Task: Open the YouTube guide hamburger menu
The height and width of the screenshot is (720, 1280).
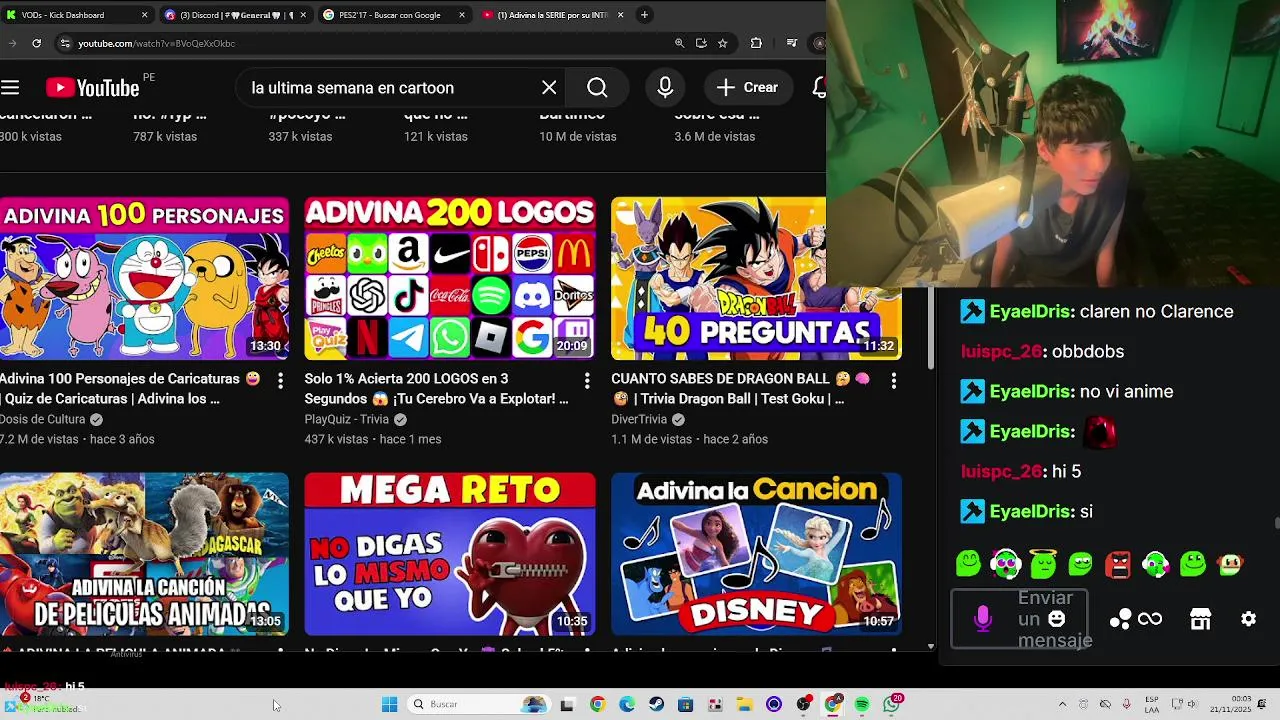Action: [10, 88]
